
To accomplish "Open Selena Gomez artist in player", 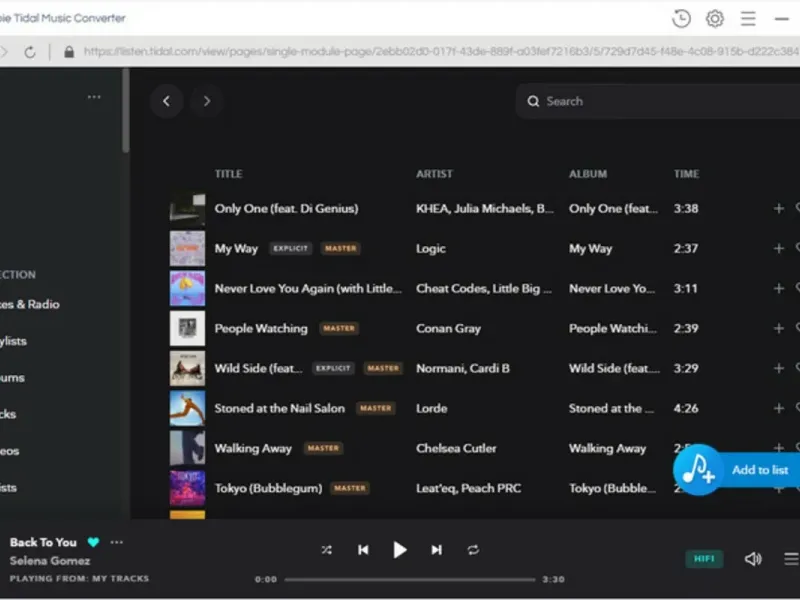I will coord(50,561).
